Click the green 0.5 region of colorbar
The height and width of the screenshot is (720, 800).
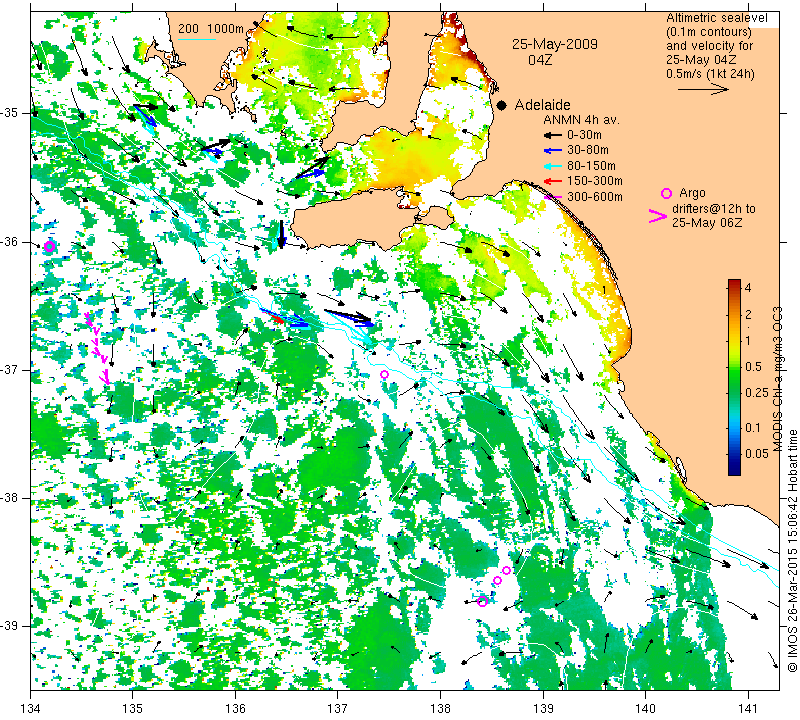[734, 366]
